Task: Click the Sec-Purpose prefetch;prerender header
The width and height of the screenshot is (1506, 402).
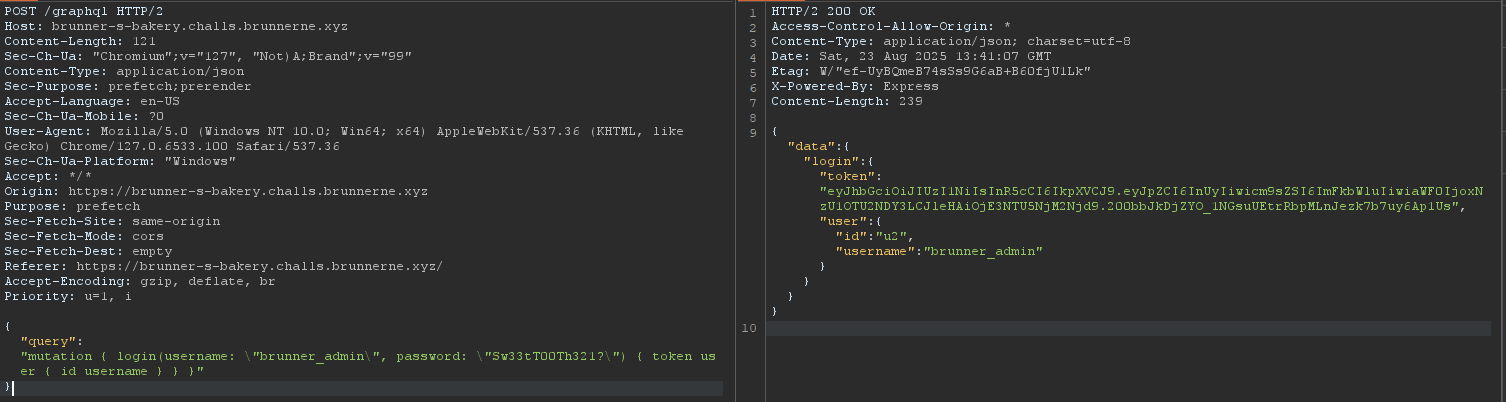Action: [127, 86]
